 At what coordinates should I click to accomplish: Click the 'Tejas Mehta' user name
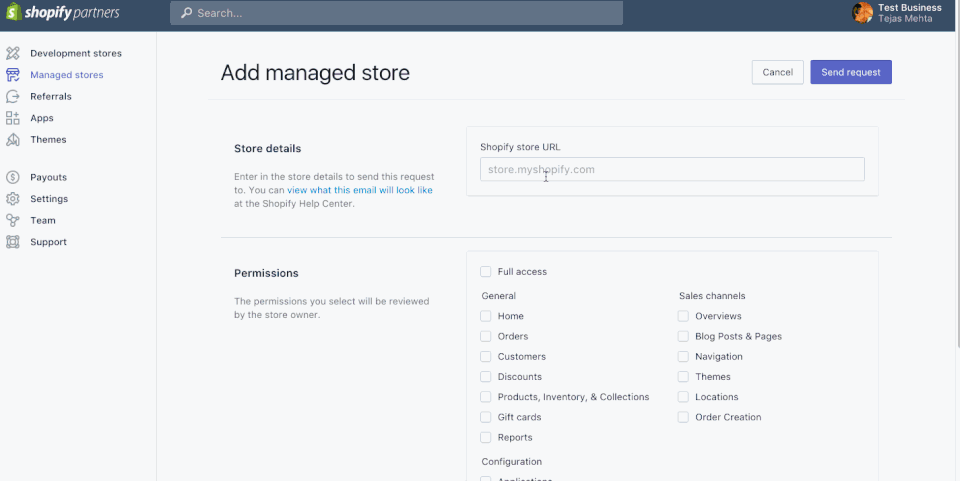[x=906, y=19]
